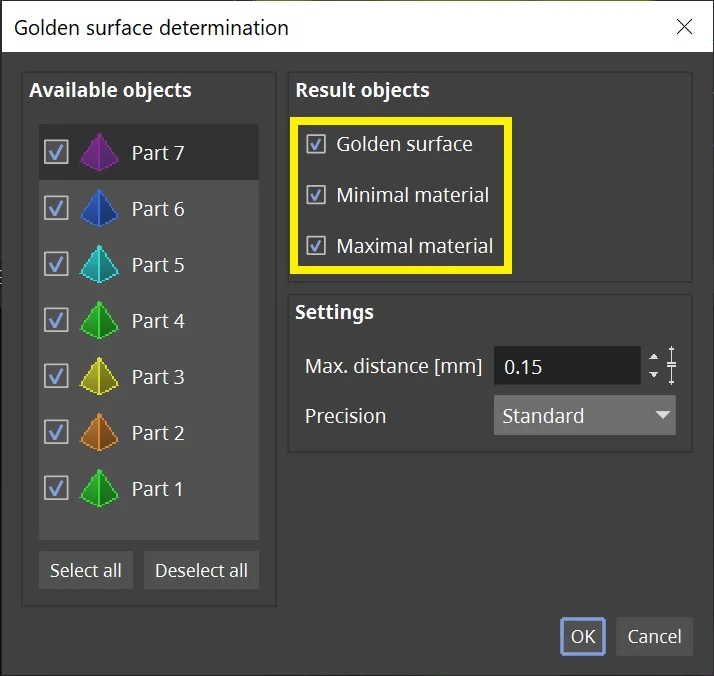714x676 pixels.
Task: Disable the Maximal material checkbox
Action: point(316,246)
